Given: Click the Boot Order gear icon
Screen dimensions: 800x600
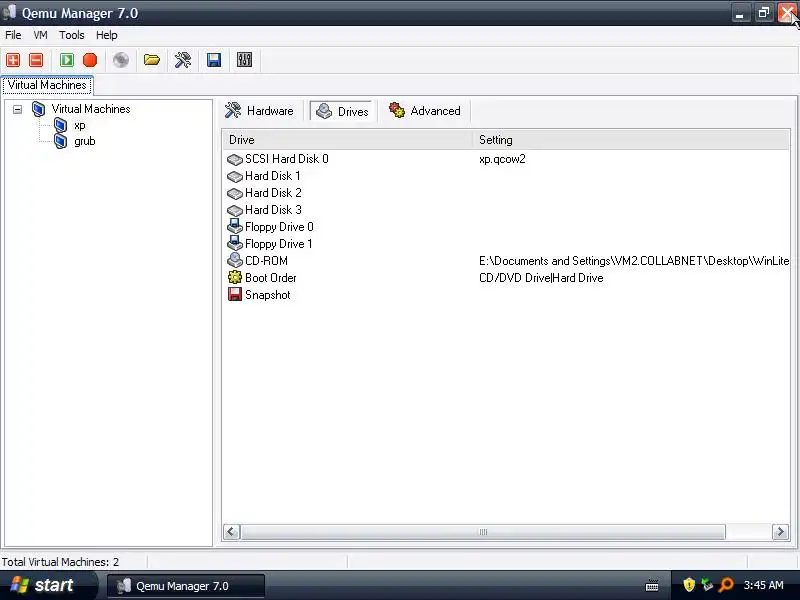Looking at the screenshot, I should [x=235, y=277].
